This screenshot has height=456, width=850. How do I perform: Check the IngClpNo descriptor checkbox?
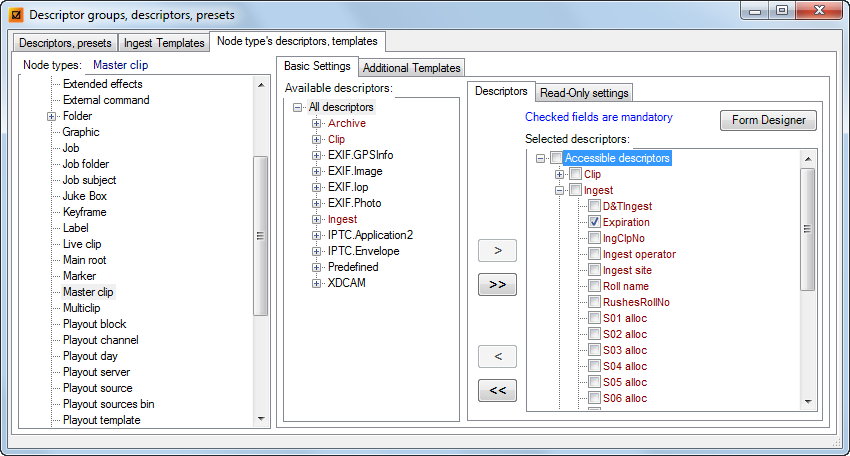pyautogui.click(x=595, y=238)
